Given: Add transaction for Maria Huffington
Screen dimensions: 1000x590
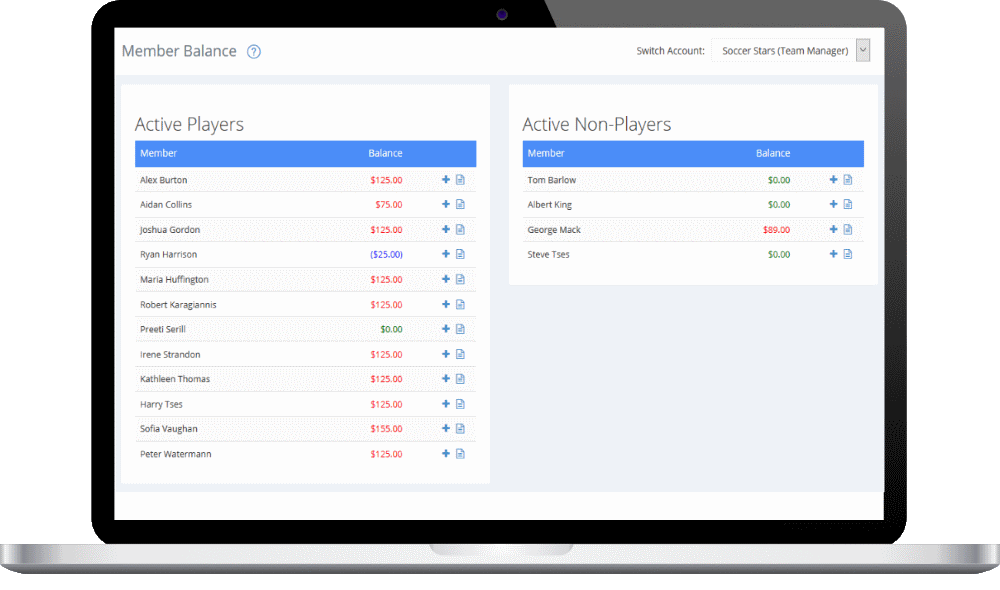Looking at the screenshot, I should [446, 279].
